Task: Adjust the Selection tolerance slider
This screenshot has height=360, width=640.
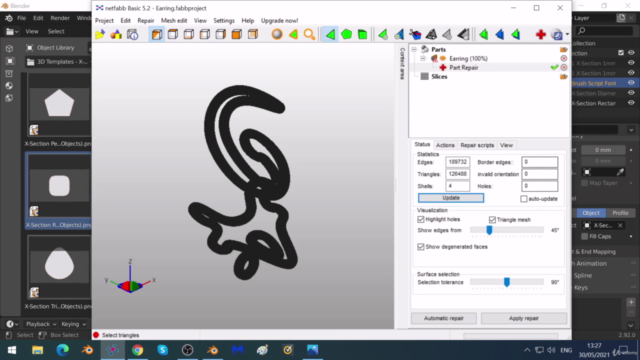Action: (x=507, y=282)
